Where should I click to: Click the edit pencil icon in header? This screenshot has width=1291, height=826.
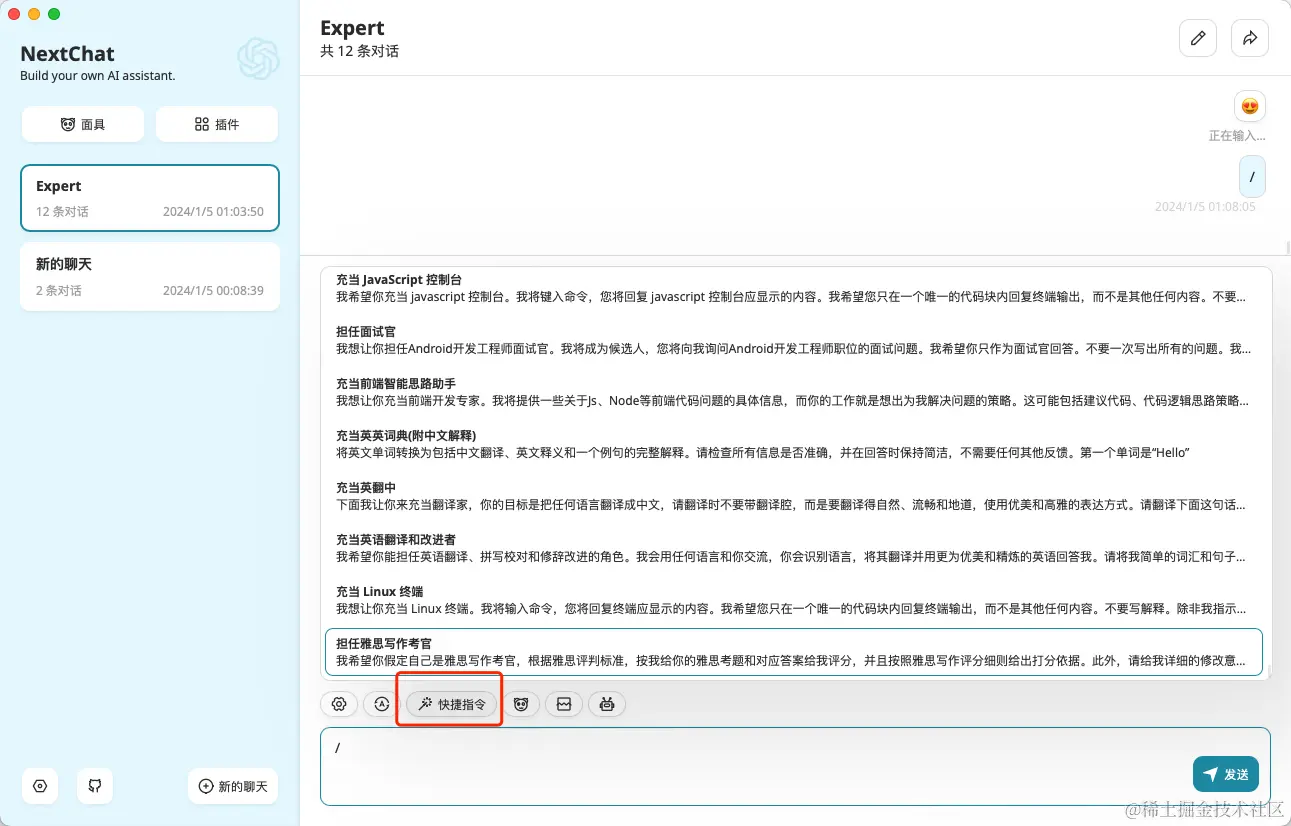click(x=1198, y=38)
